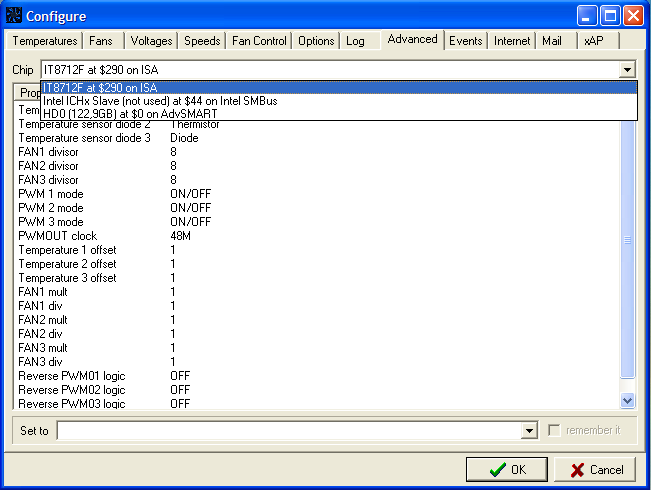Select the PWMOUT clock row
Screen dimensions: 651x490
tap(318, 236)
